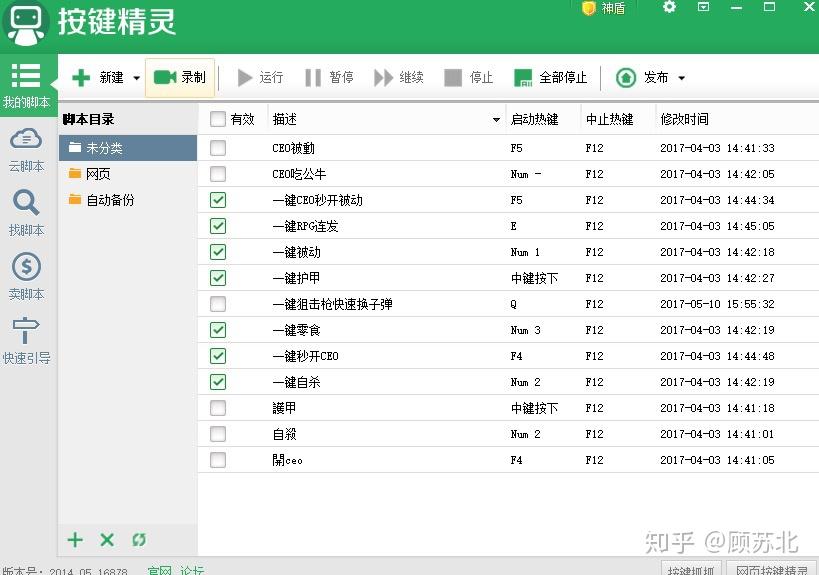Uncheck the 一键CEO秒开被动 script

coord(218,200)
